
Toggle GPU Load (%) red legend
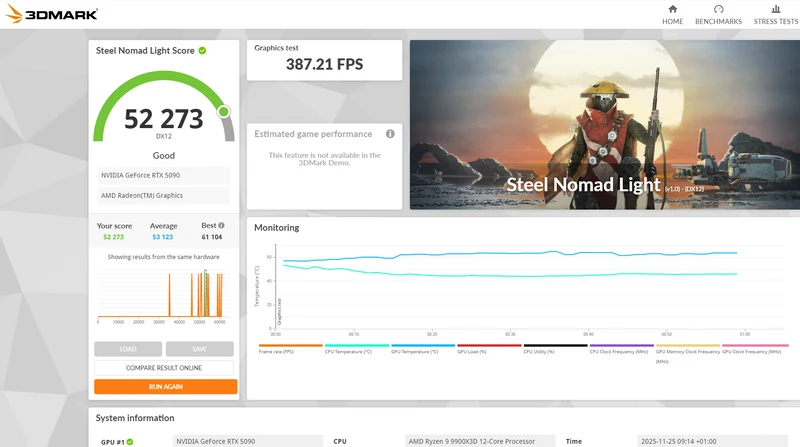coord(489,349)
